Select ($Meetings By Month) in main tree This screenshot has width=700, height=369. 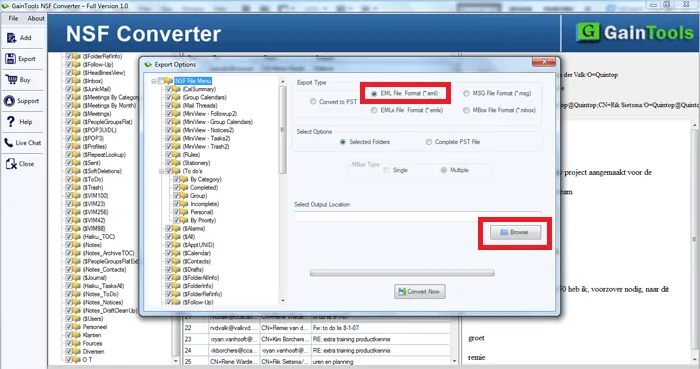point(109,105)
